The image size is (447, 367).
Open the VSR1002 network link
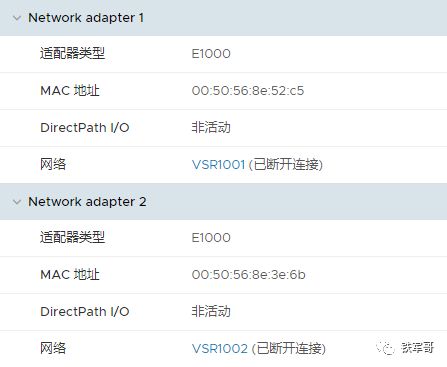(220, 348)
